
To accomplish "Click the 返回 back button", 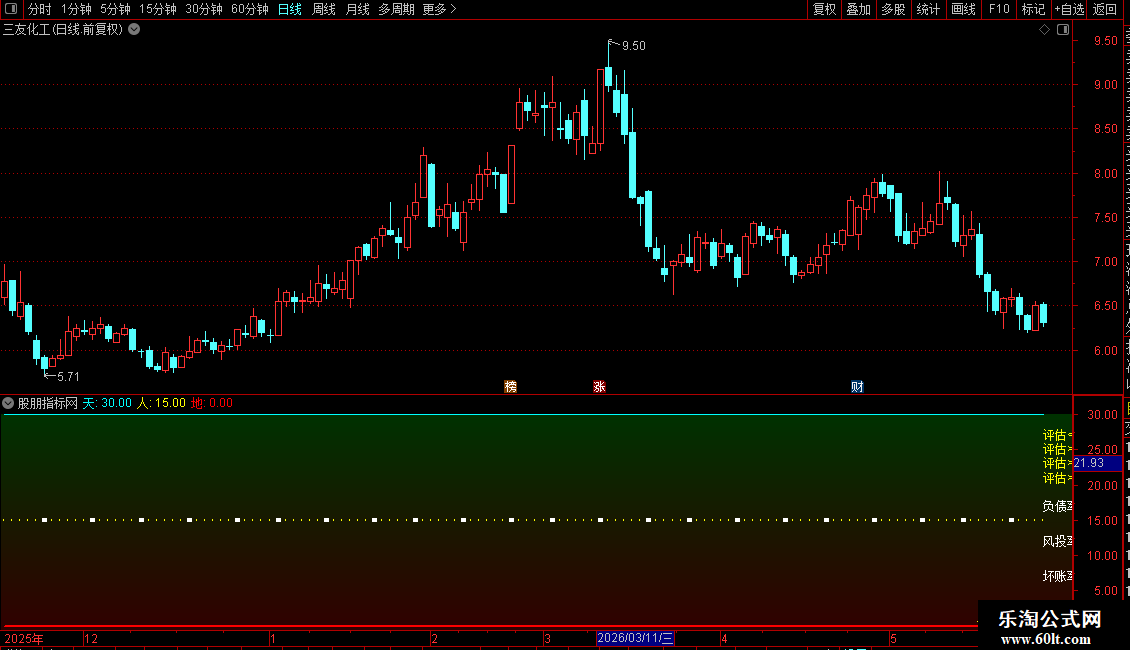I will coord(1105,9).
